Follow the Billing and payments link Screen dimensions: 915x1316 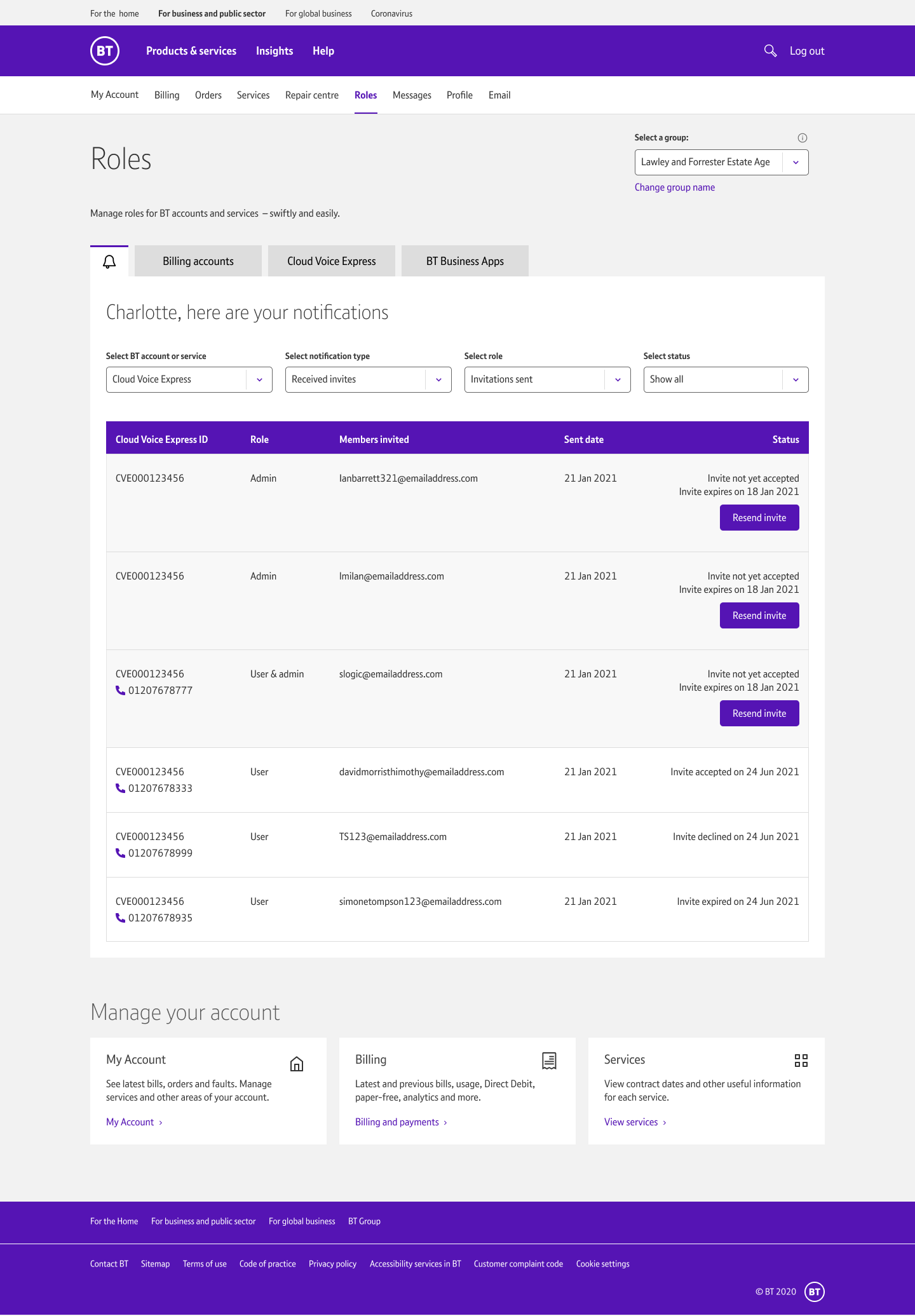(401, 1122)
